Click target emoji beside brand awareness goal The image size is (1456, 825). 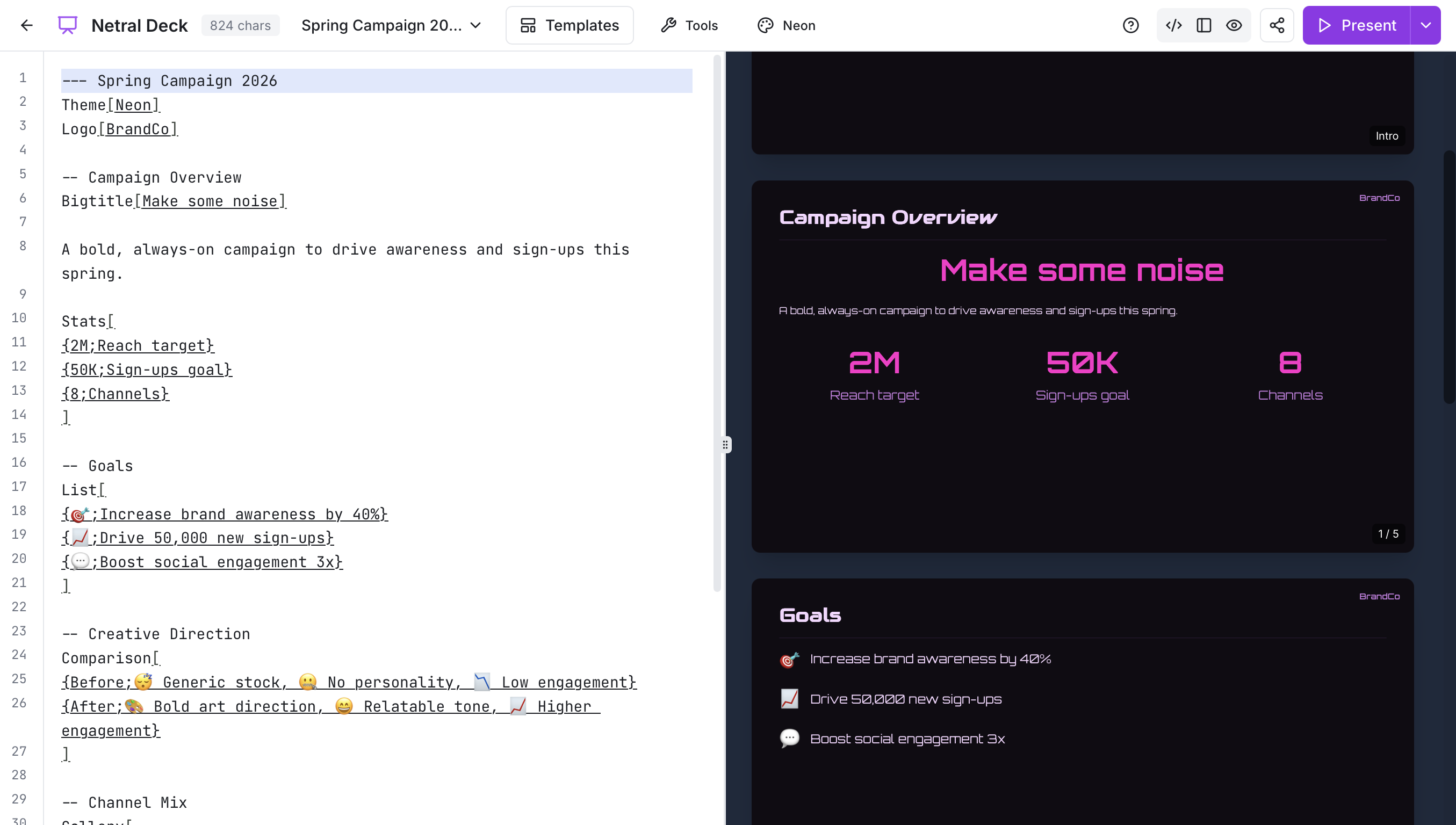pos(789,660)
